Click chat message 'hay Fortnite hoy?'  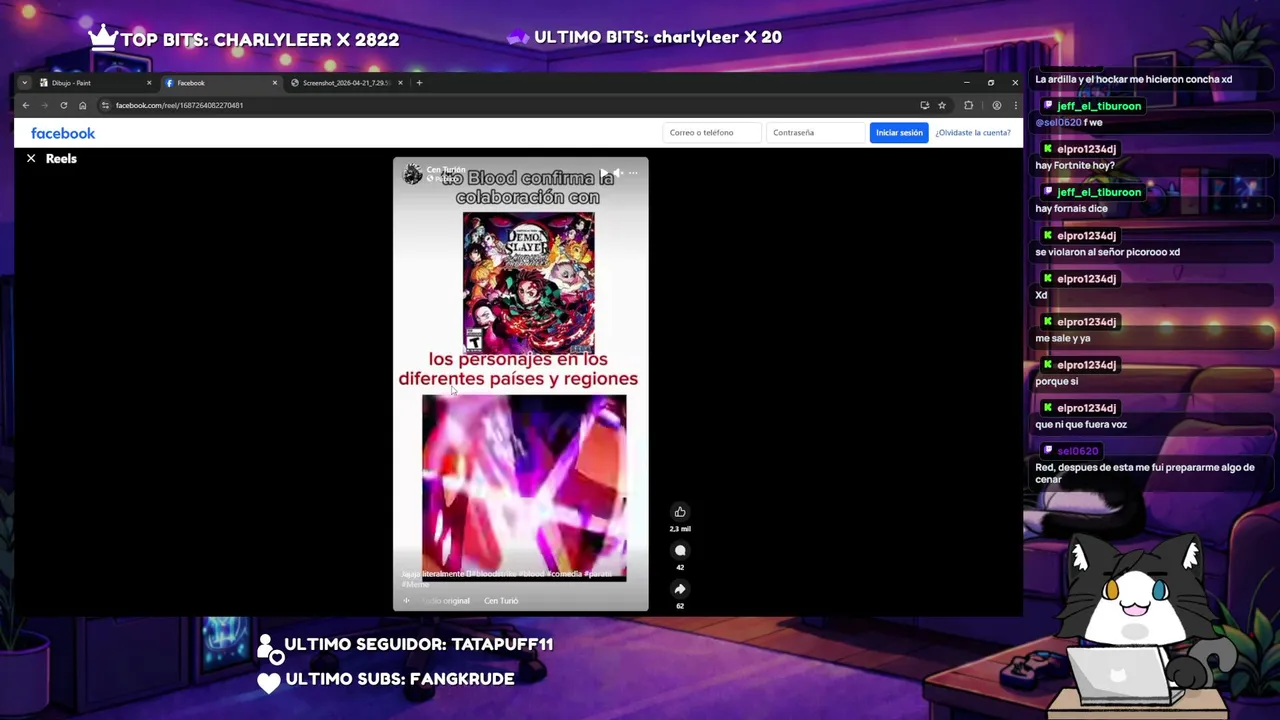click(1075, 165)
